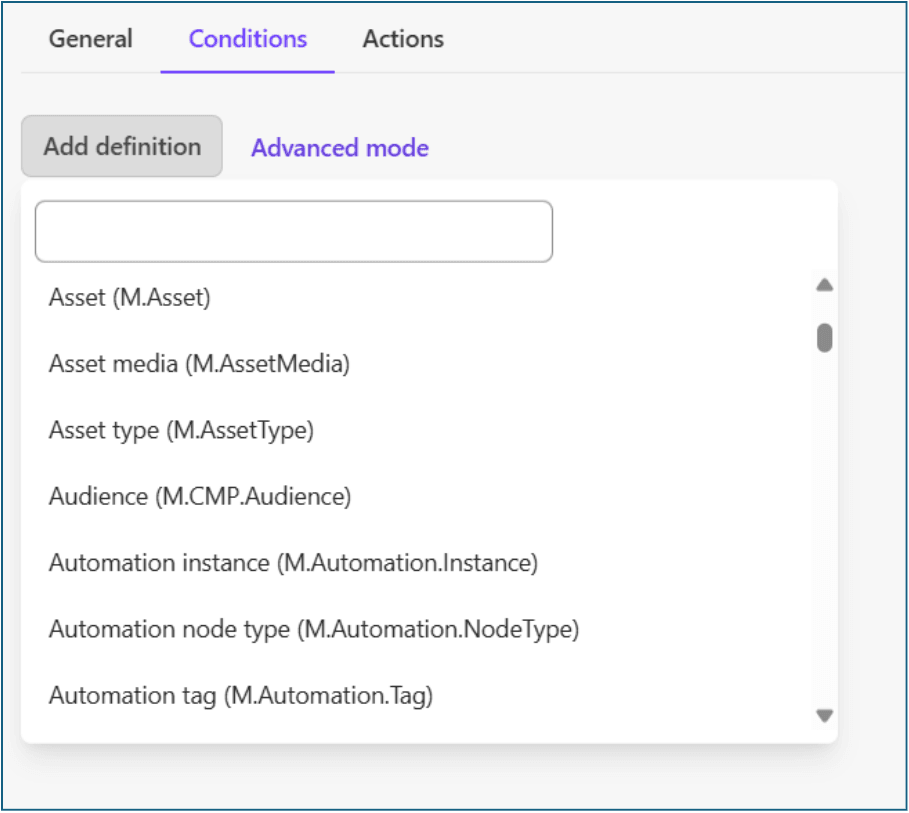Click the Add definition button
Viewport: 909px width, 813px height.
point(122,146)
